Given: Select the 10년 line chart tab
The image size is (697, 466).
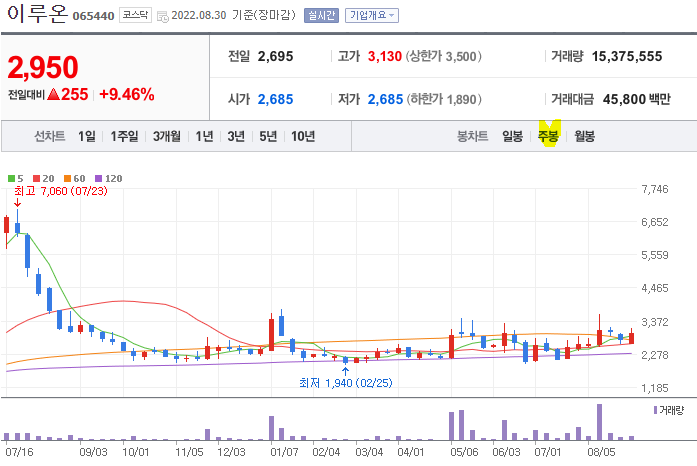Looking at the screenshot, I should tap(303, 136).
